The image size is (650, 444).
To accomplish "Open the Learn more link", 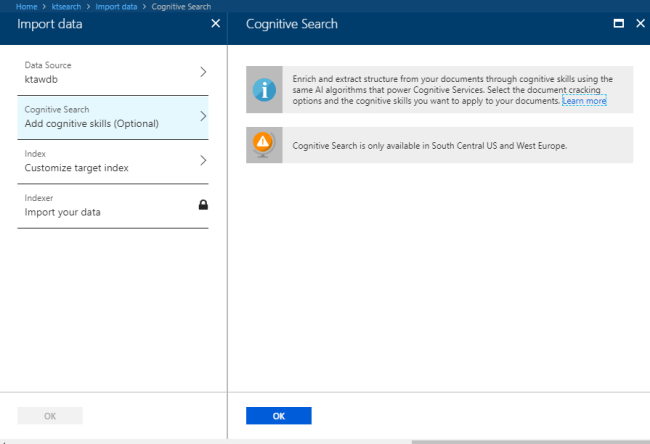I will (x=584, y=101).
